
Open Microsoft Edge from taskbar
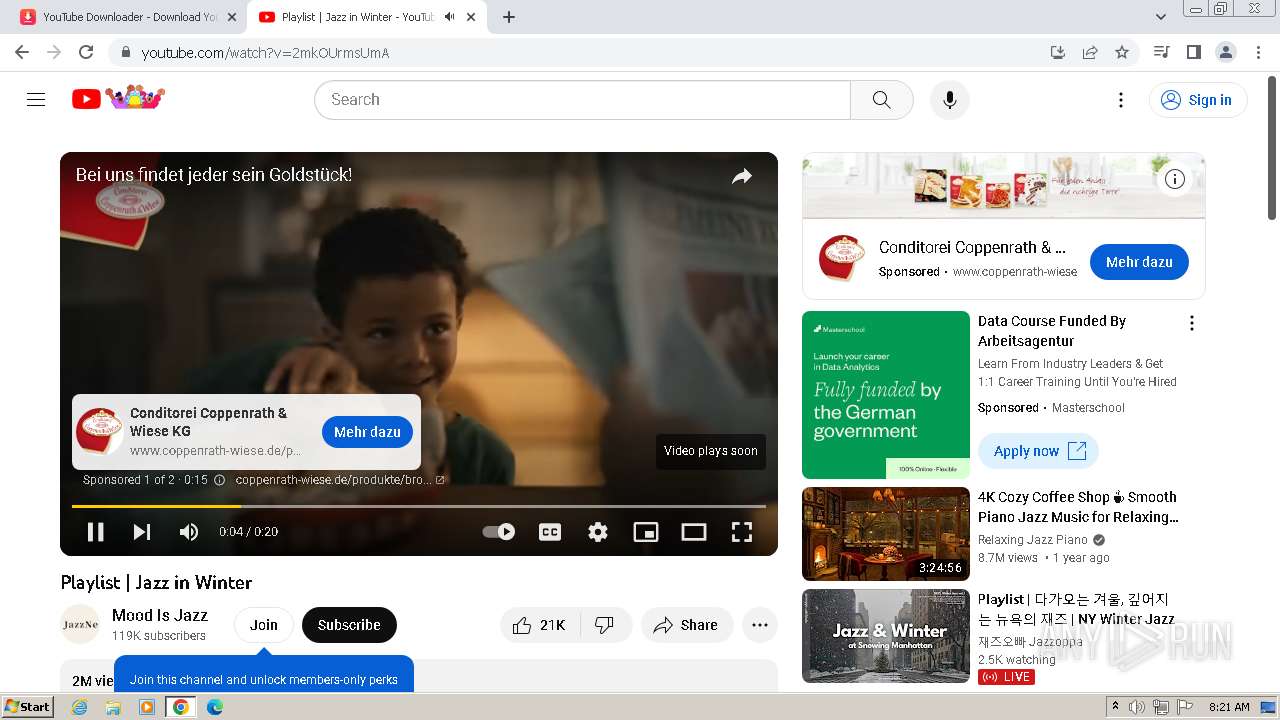pyautogui.click(x=214, y=707)
